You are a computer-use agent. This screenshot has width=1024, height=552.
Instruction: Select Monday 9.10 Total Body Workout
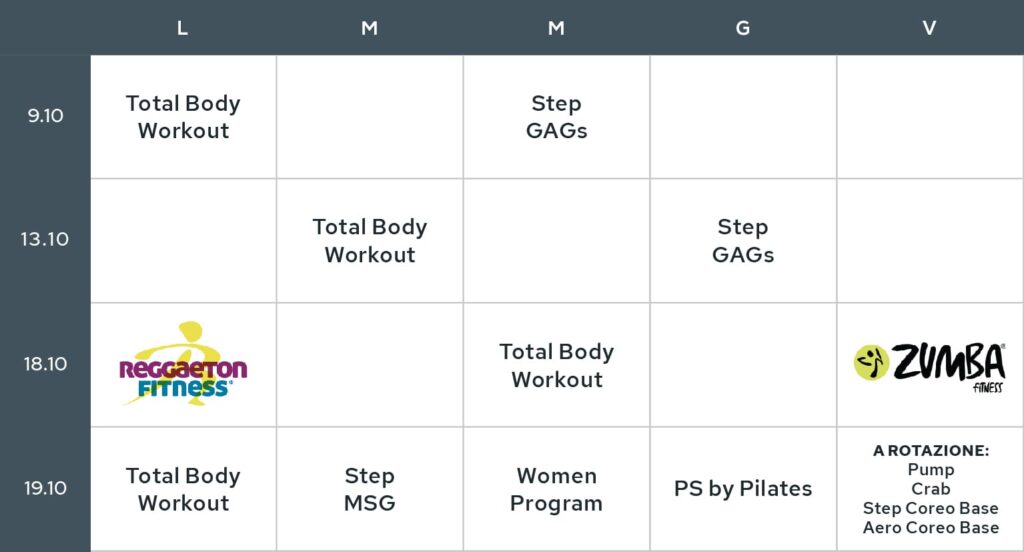point(184,117)
